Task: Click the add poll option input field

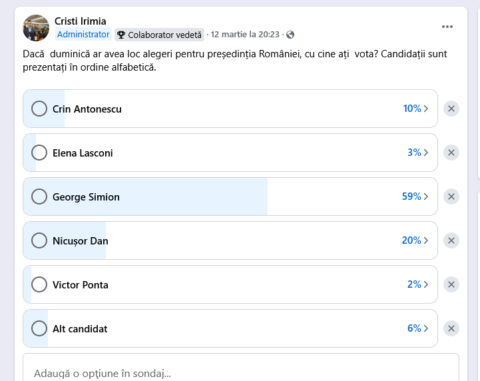Action: 241,370
